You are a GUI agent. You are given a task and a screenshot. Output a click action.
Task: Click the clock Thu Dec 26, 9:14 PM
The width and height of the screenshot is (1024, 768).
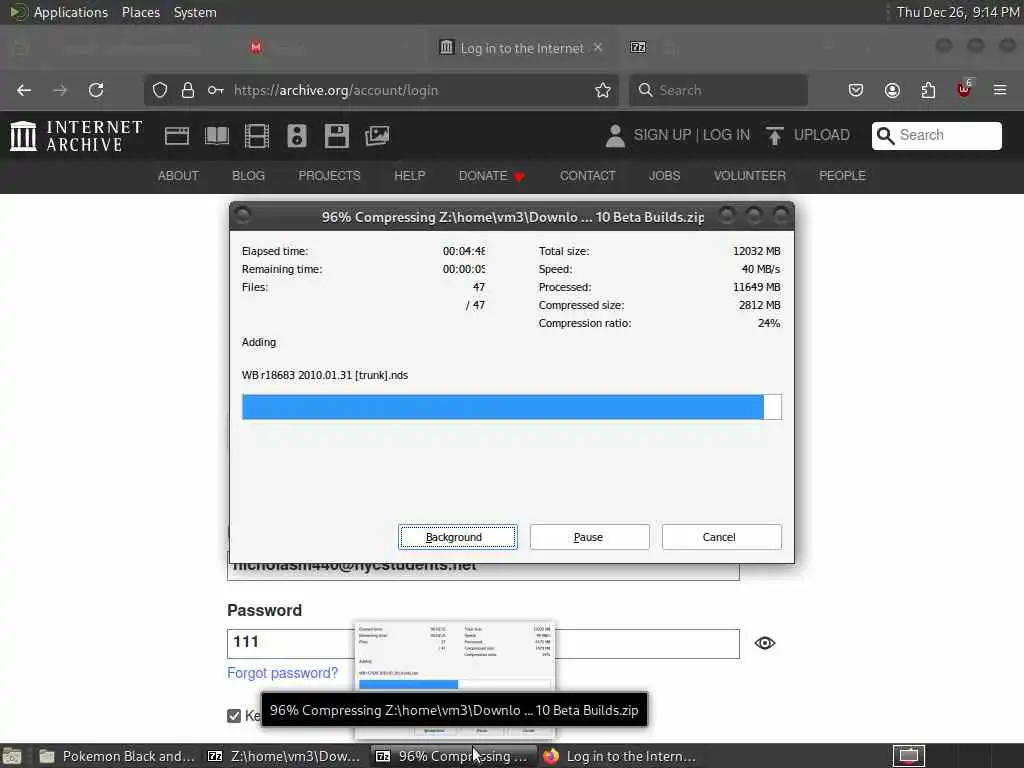(957, 12)
